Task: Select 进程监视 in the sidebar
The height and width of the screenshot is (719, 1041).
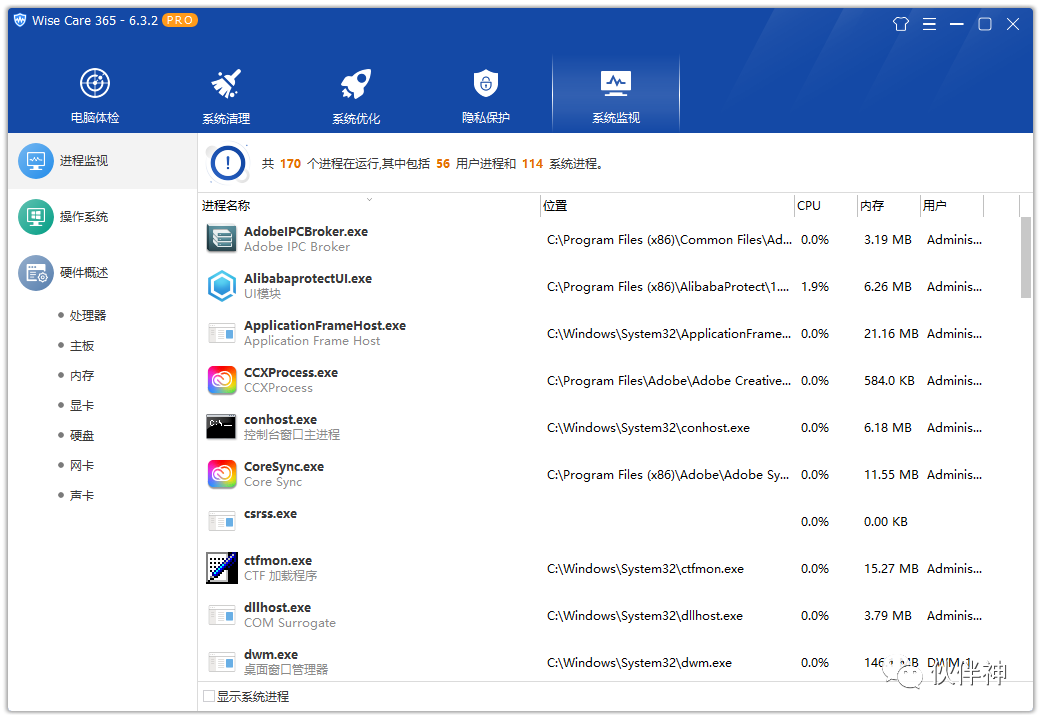Action: [x=103, y=161]
